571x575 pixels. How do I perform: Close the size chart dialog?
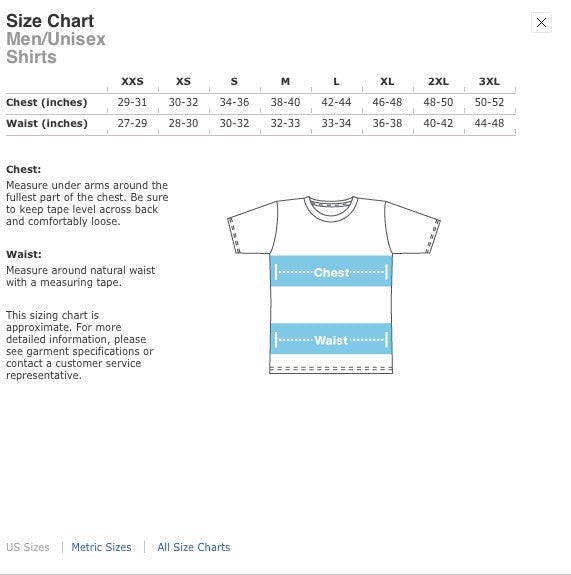point(541,23)
